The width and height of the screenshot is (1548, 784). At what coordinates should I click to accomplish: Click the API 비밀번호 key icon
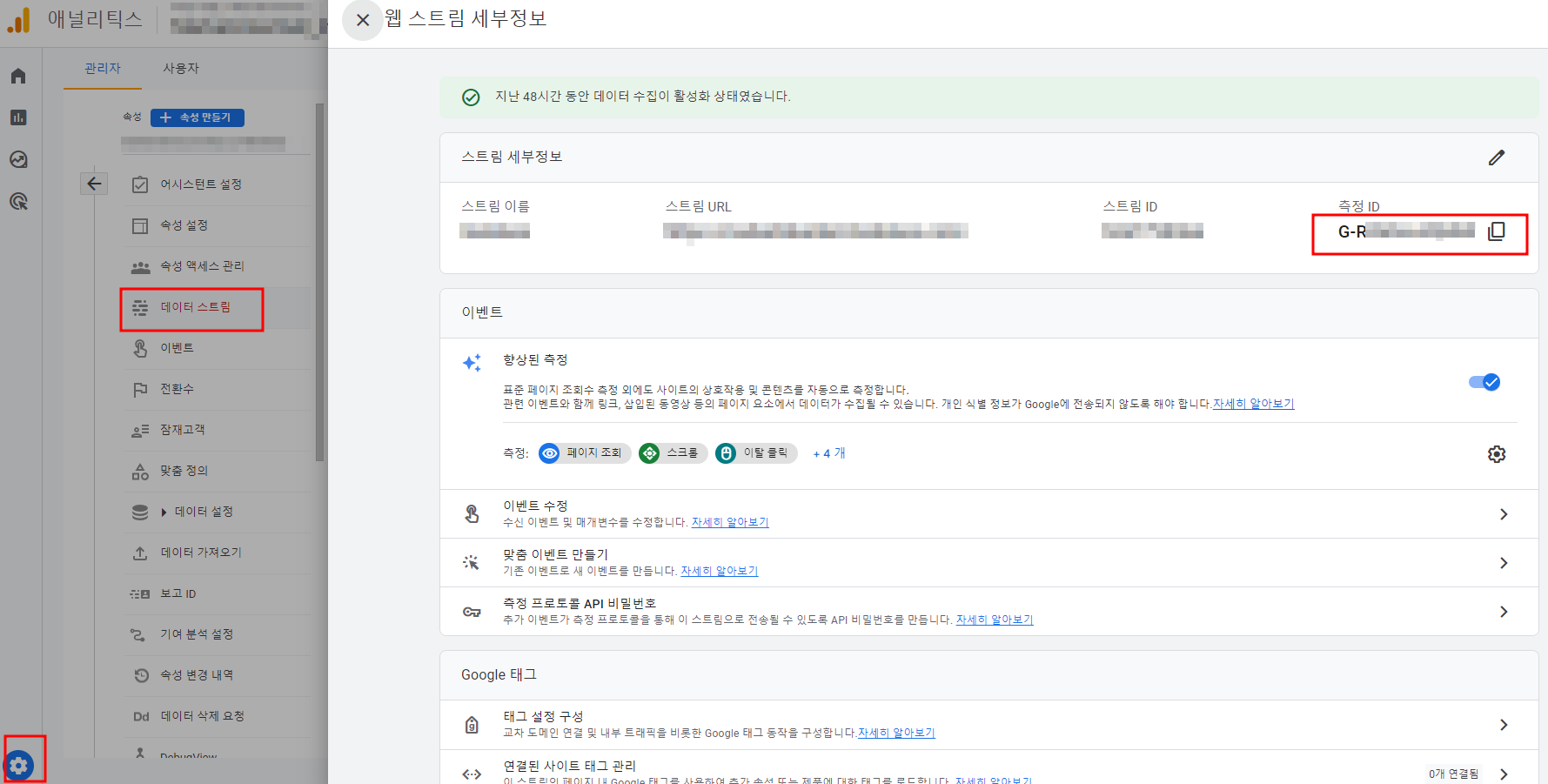tap(472, 612)
